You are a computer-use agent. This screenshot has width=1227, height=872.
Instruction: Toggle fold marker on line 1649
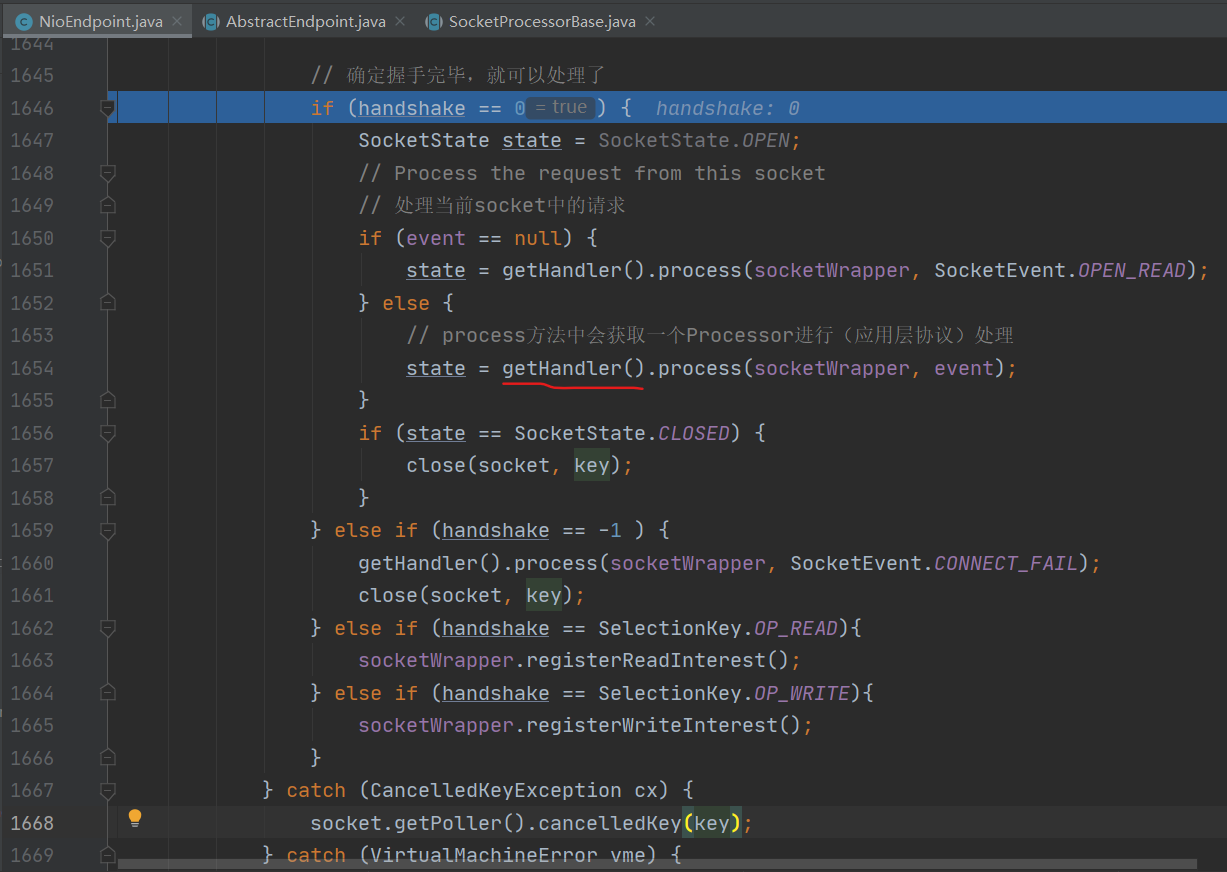point(108,205)
